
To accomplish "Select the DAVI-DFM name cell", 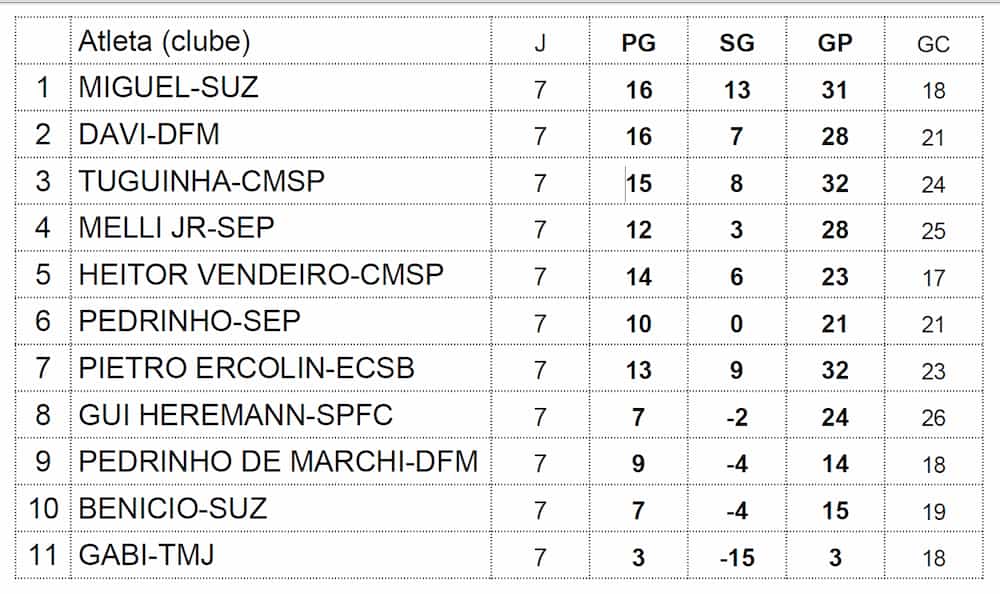I will pos(149,135).
